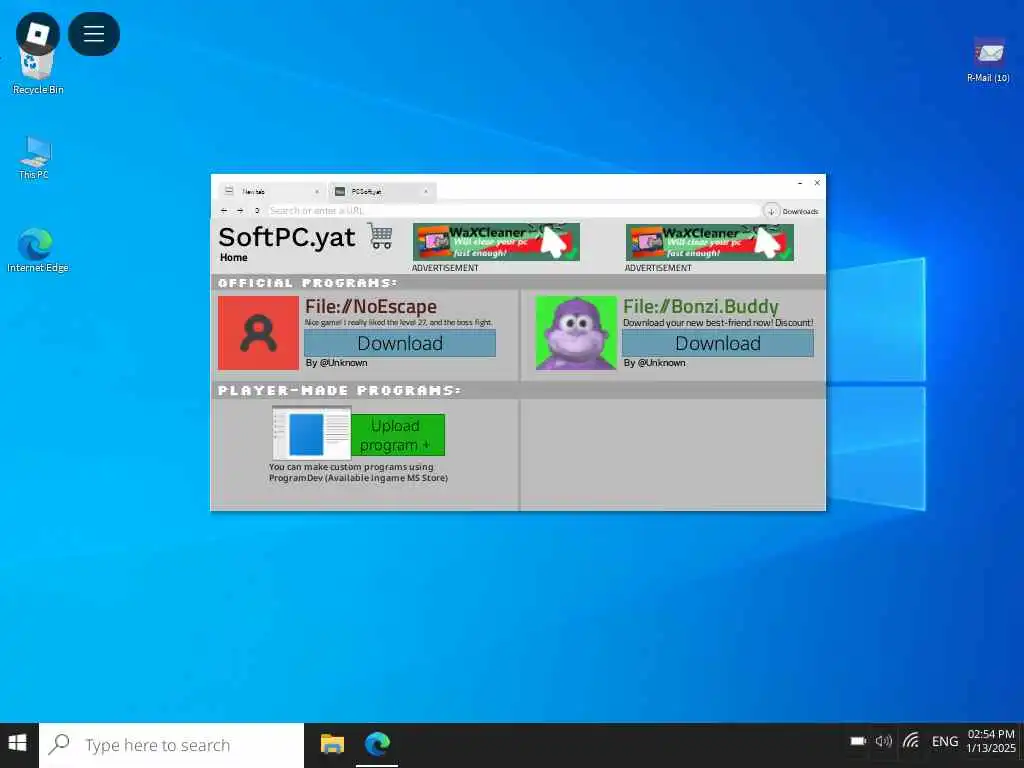This screenshot has width=1024, height=768.
Task: Click the Downloads label in browser toolbar
Action: pos(800,212)
